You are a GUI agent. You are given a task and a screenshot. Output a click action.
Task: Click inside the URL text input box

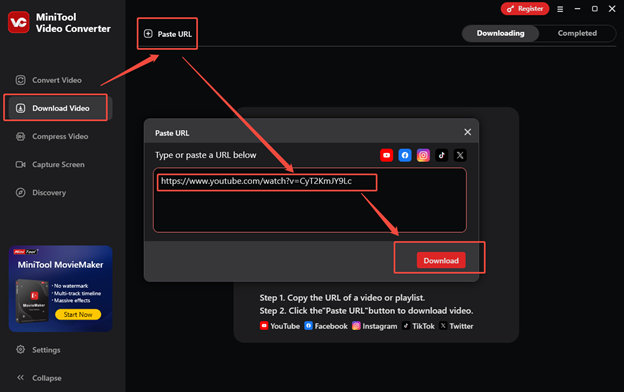310,200
